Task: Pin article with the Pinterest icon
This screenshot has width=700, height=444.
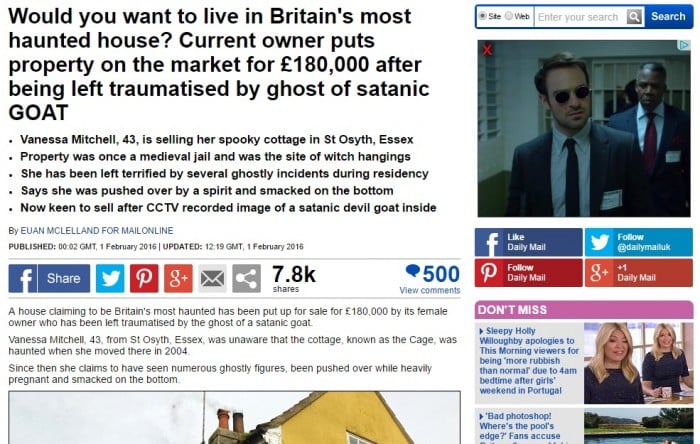Action: pyautogui.click(x=144, y=278)
